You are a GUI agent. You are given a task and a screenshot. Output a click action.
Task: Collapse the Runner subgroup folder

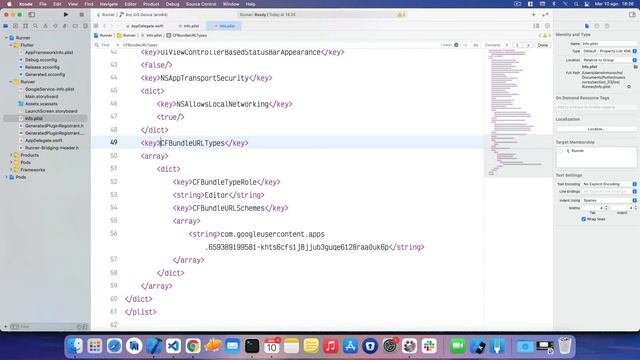pos(11,82)
